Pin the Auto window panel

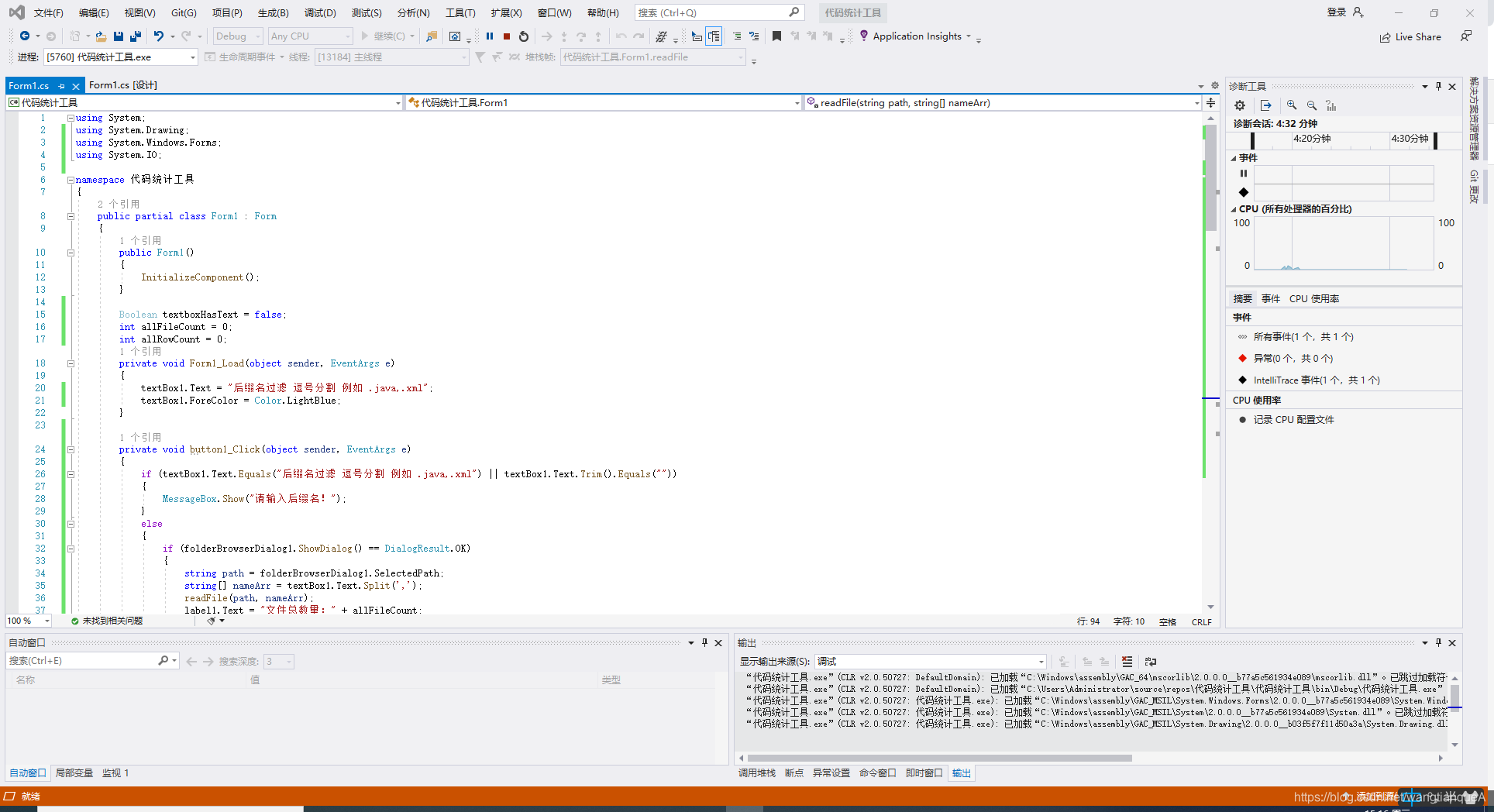704,642
